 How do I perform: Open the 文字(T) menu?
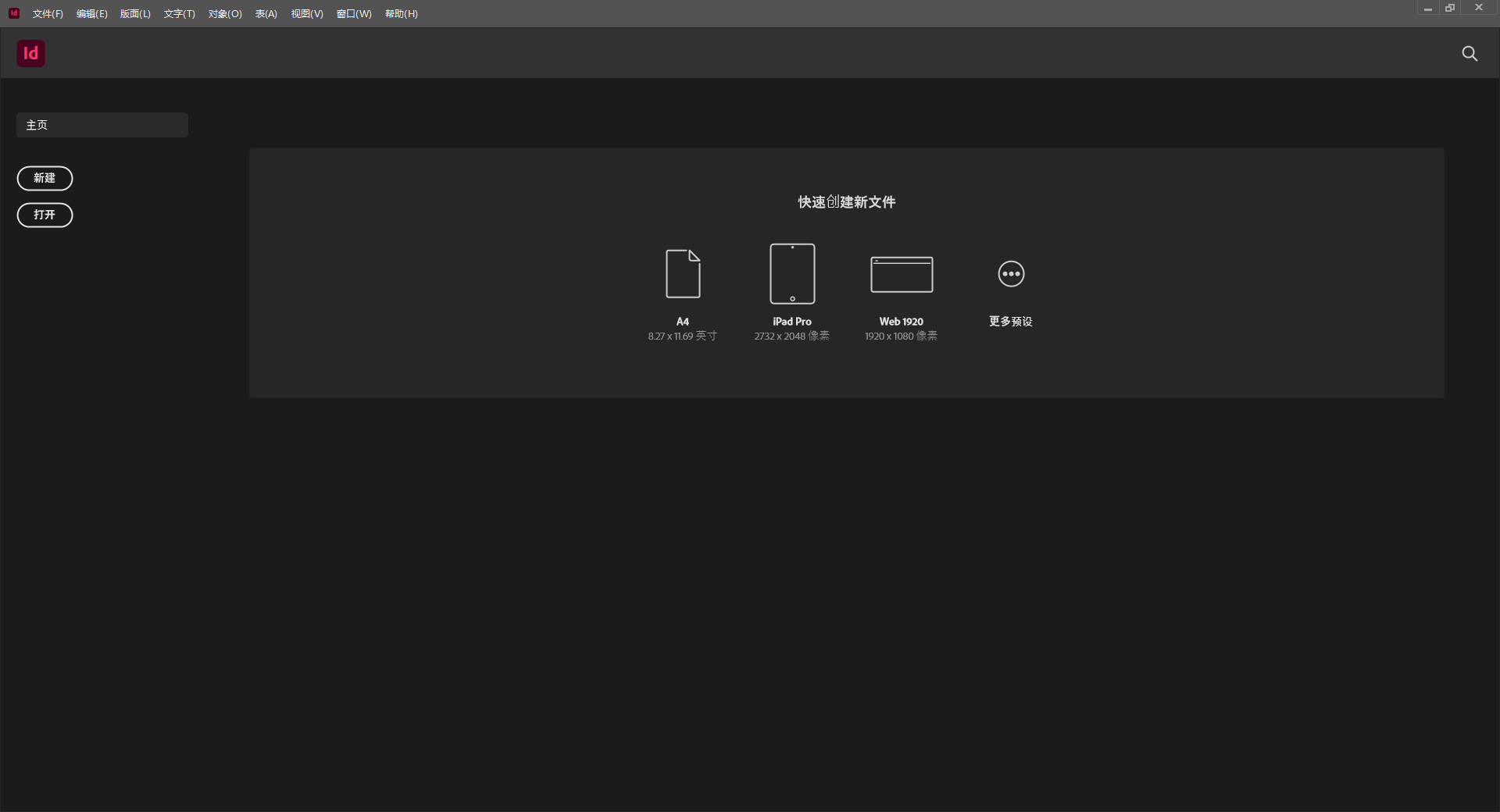coord(180,14)
